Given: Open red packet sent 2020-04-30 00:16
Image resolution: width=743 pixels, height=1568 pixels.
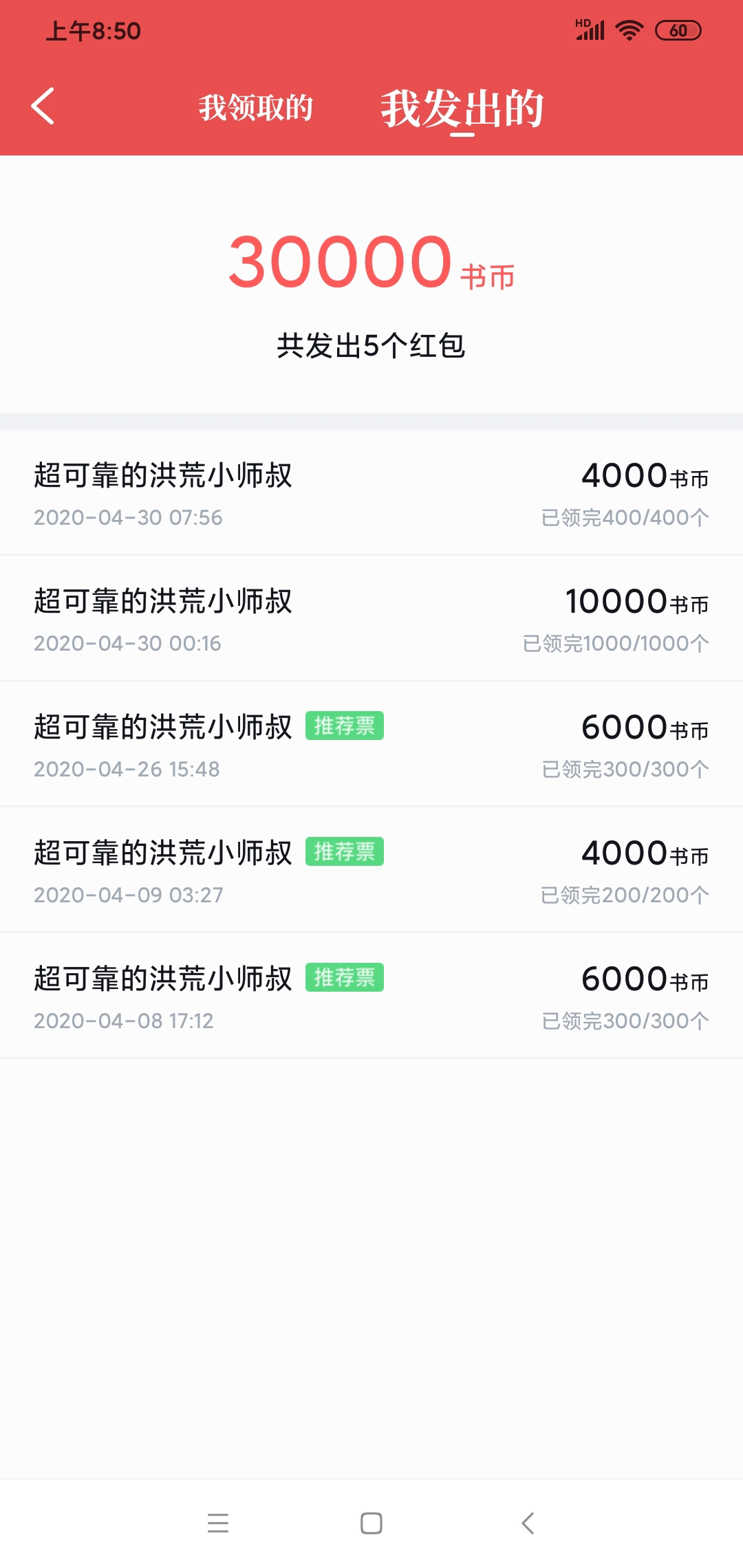Looking at the screenshot, I should pos(371,619).
